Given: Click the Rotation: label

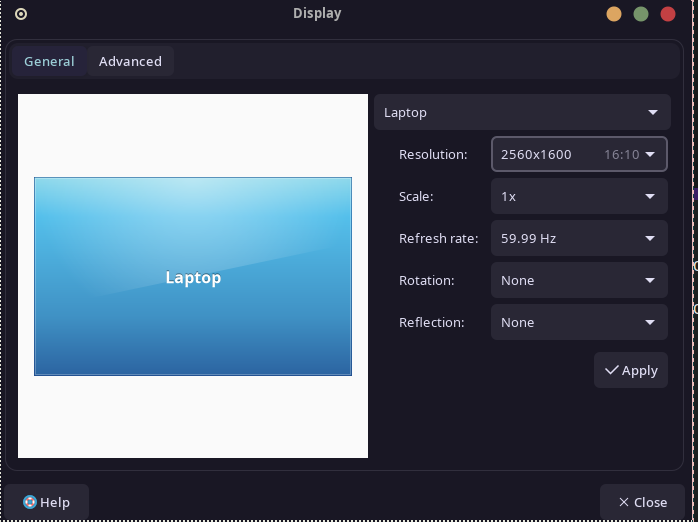Looking at the screenshot, I should 426,280.
